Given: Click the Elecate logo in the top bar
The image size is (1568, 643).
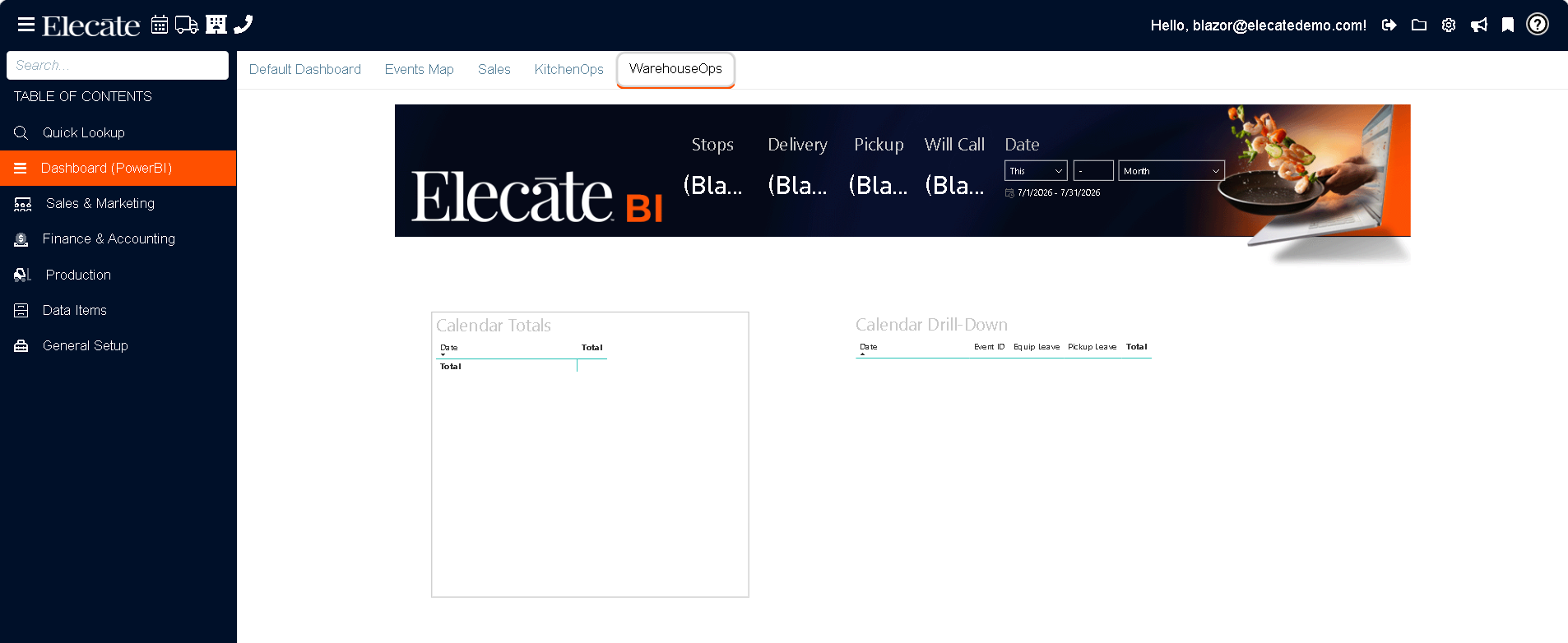Looking at the screenshot, I should point(91,25).
